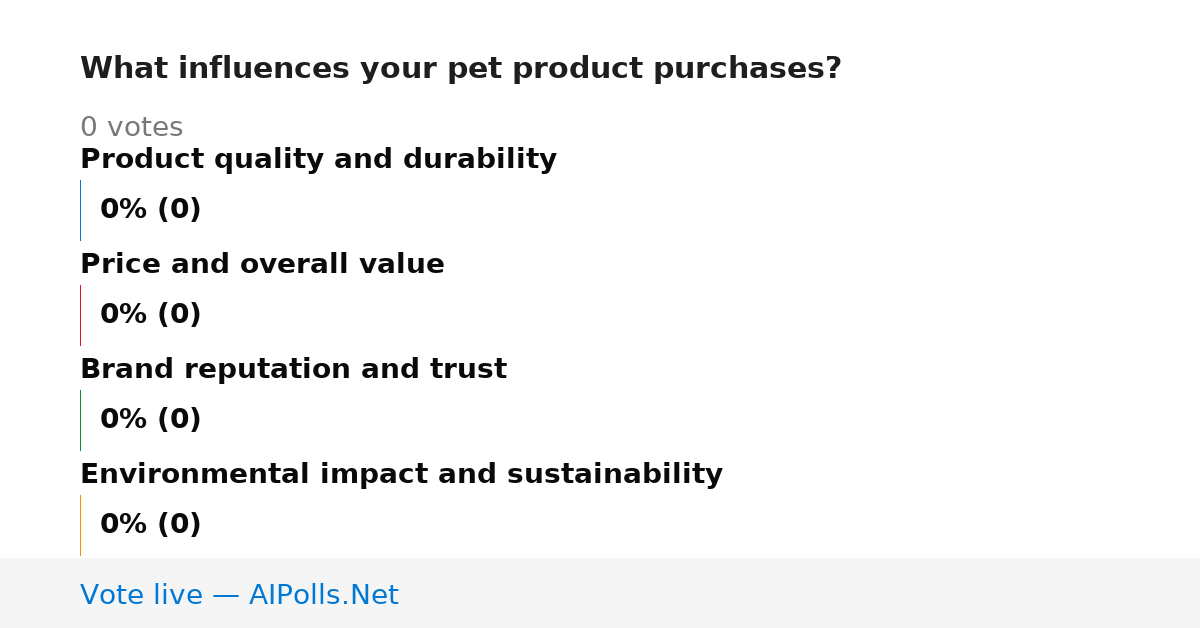Click the orange Environmental impact result bar

click(80, 525)
